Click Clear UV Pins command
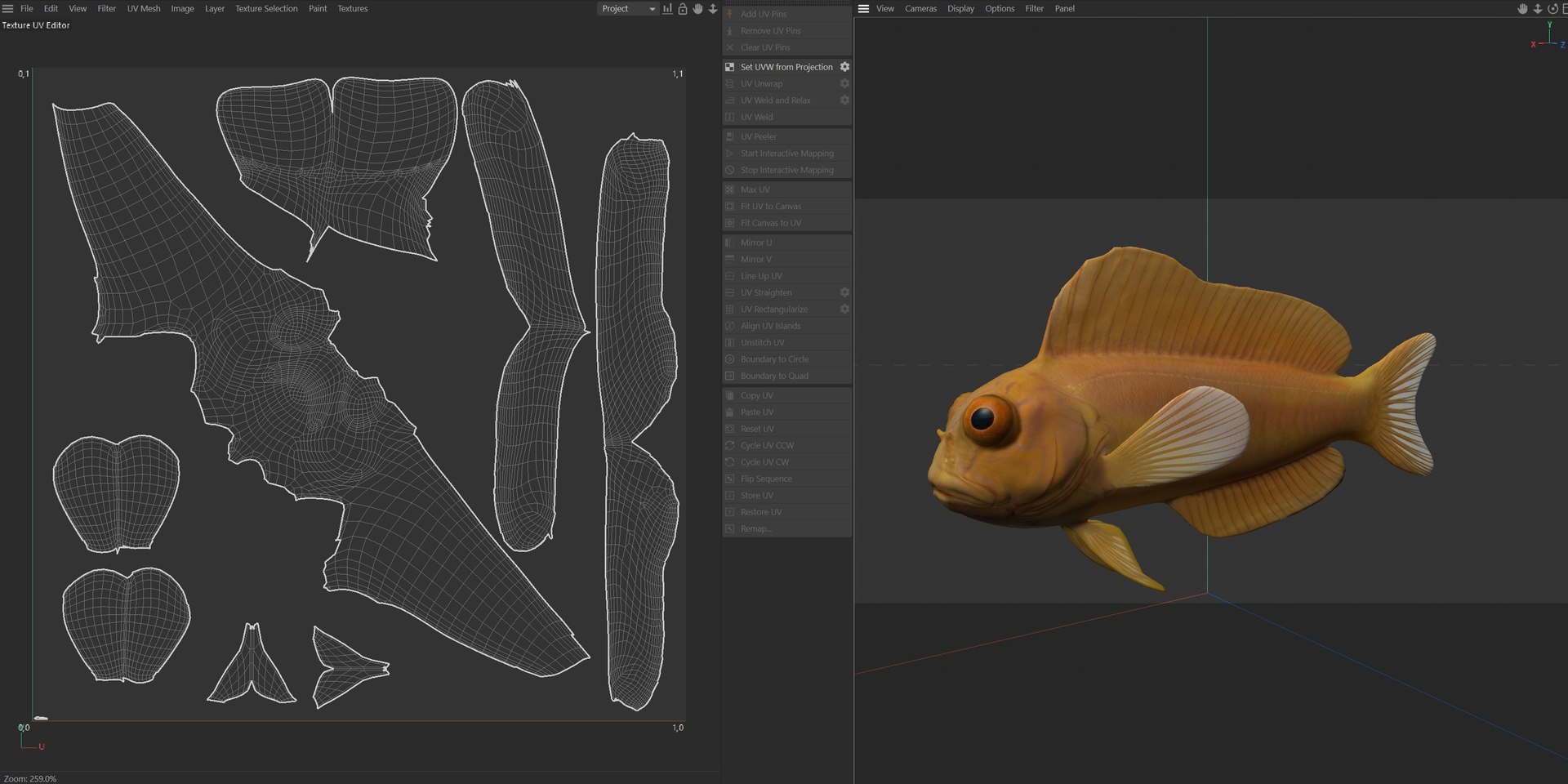This screenshot has width=1568, height=784. [787, 47]
